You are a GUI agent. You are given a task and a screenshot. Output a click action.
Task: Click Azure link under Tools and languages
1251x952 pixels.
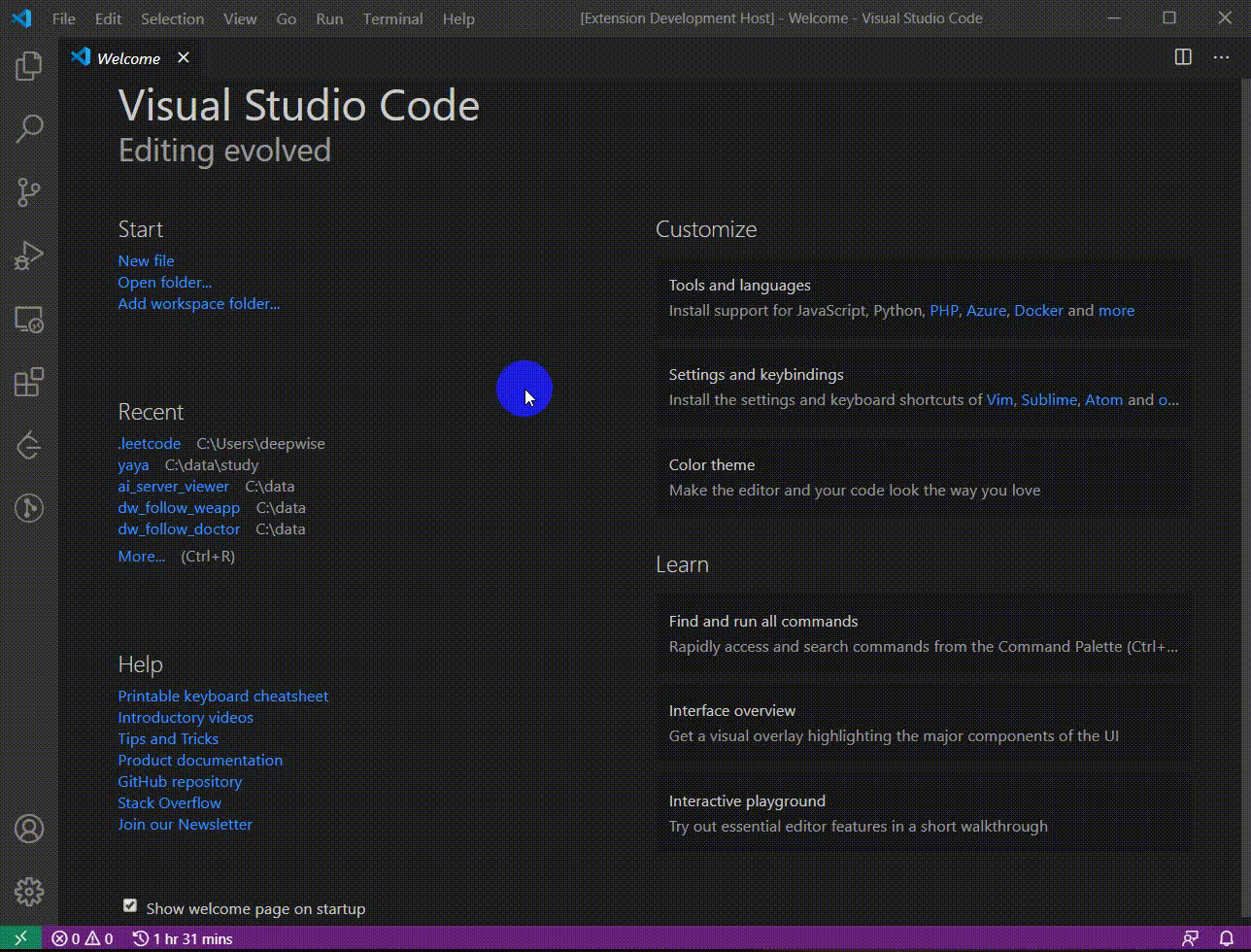pos(986,311)
